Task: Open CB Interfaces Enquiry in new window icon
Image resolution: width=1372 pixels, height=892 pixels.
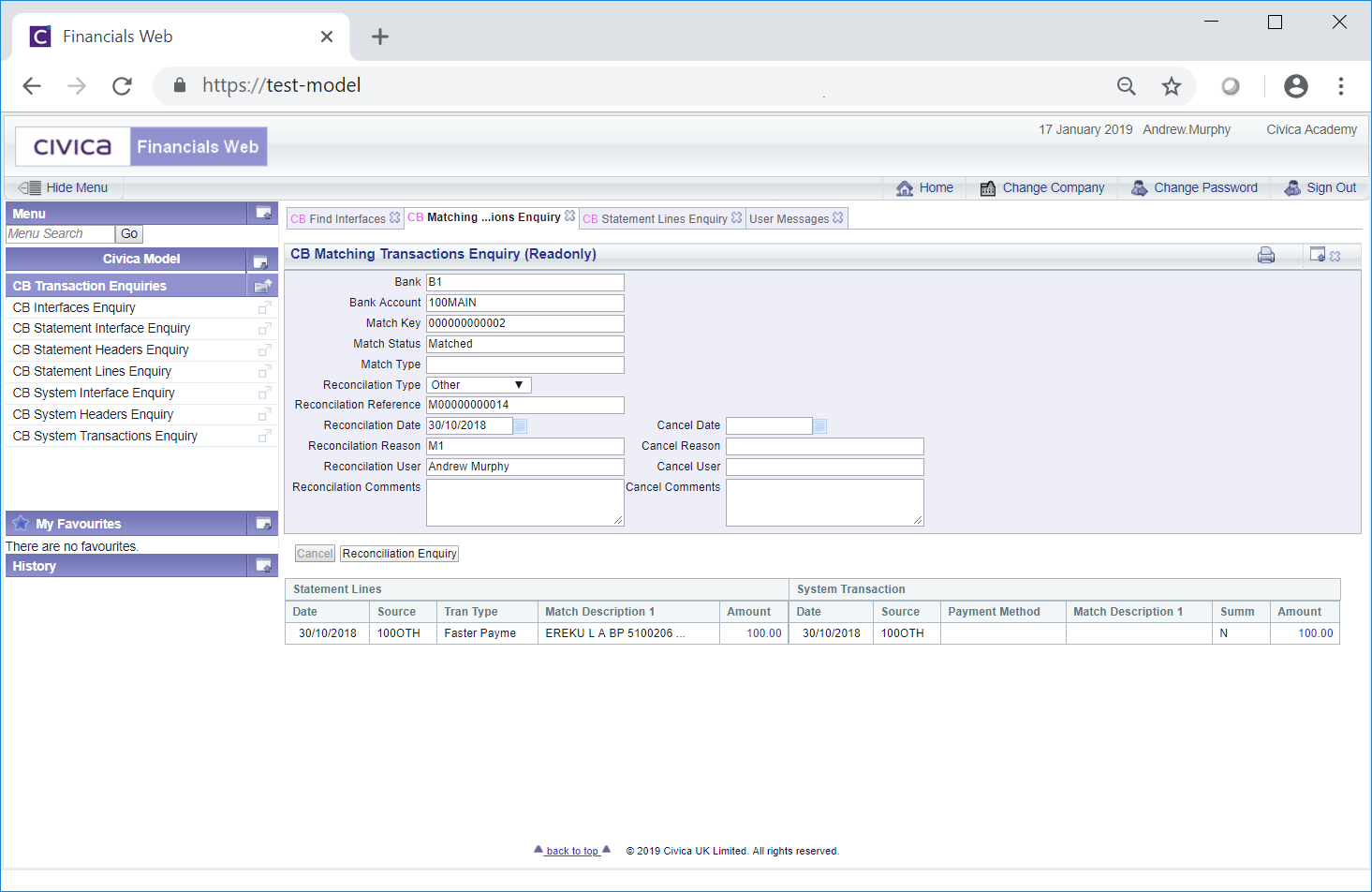Action: point(265,307)
